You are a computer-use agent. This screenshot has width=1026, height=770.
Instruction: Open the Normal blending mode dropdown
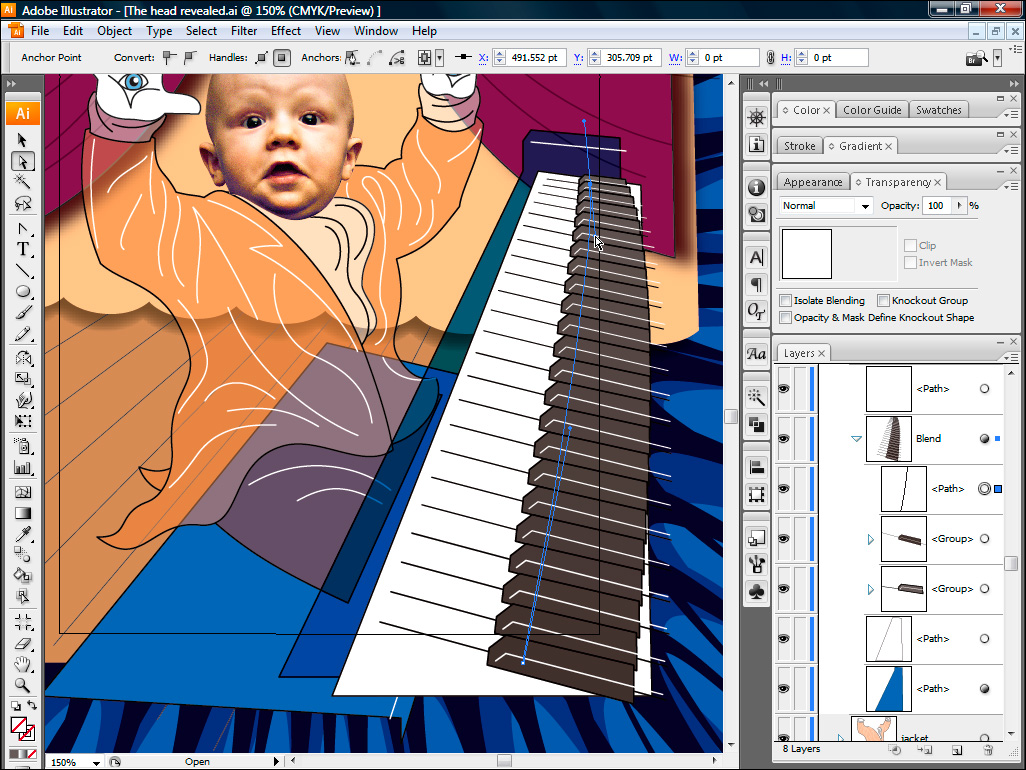point(826,206)
